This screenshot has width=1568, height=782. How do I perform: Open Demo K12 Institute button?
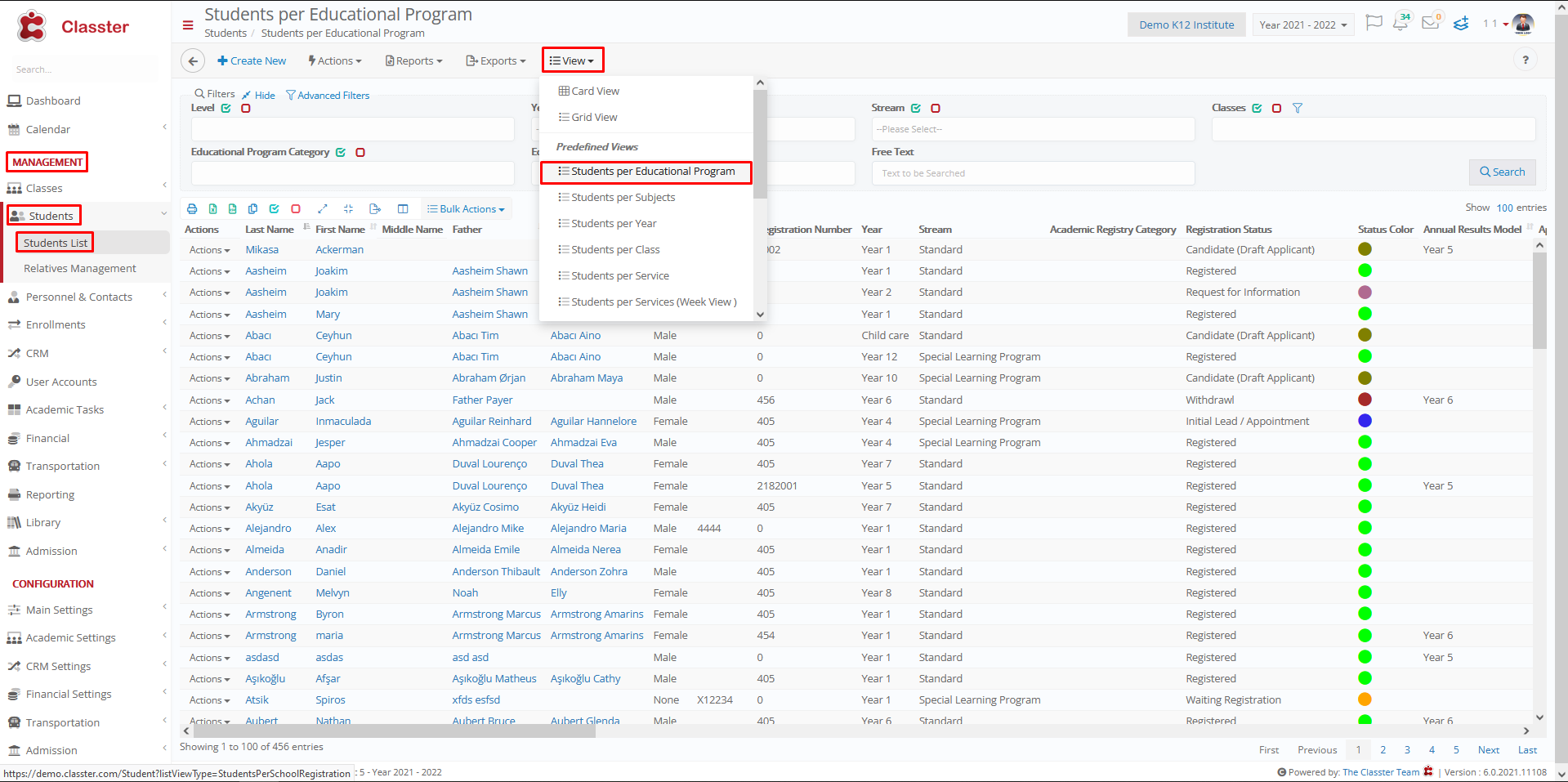(x=1186, y=25)
